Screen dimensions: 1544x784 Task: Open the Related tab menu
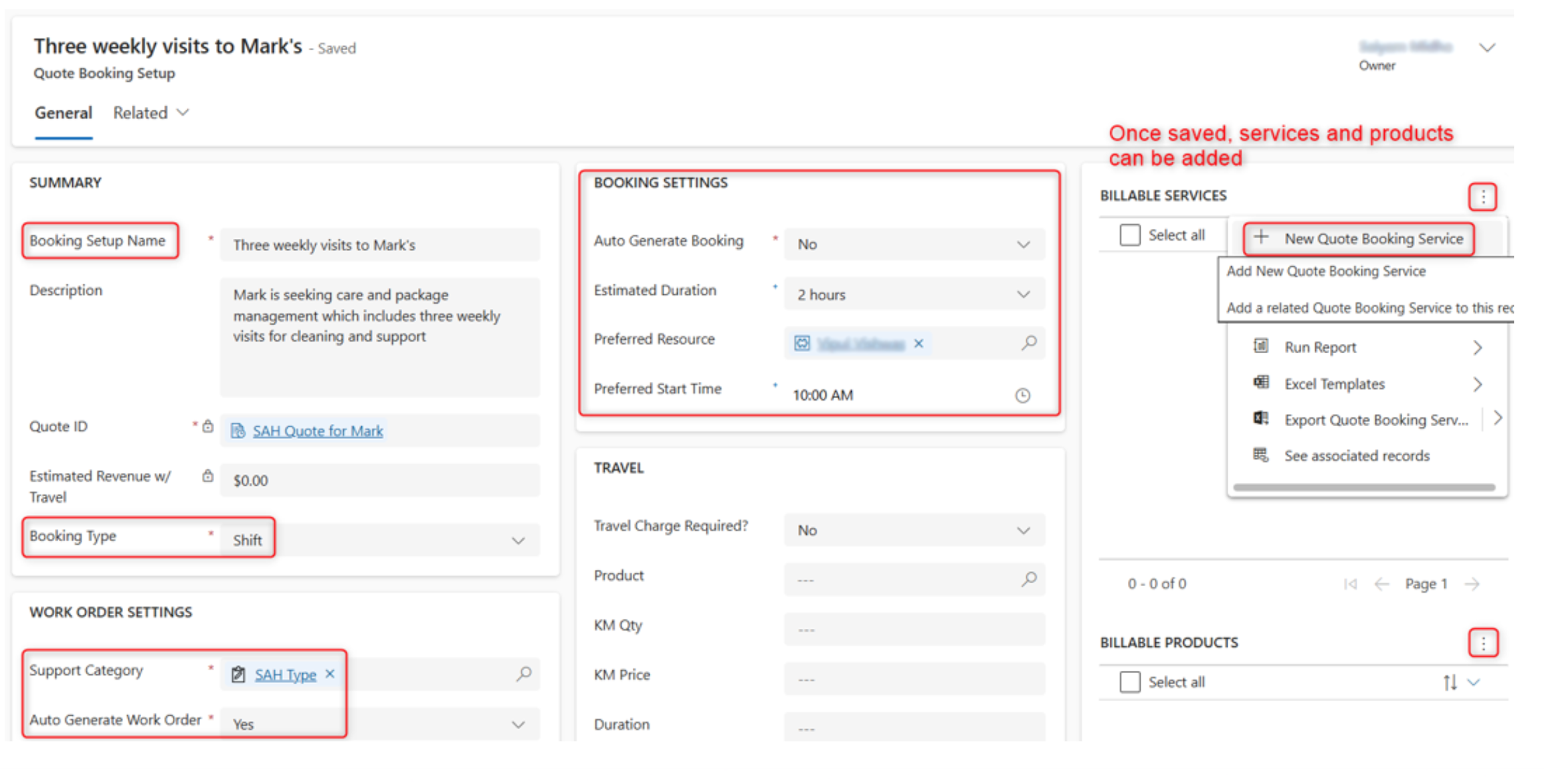pos(151,113)
